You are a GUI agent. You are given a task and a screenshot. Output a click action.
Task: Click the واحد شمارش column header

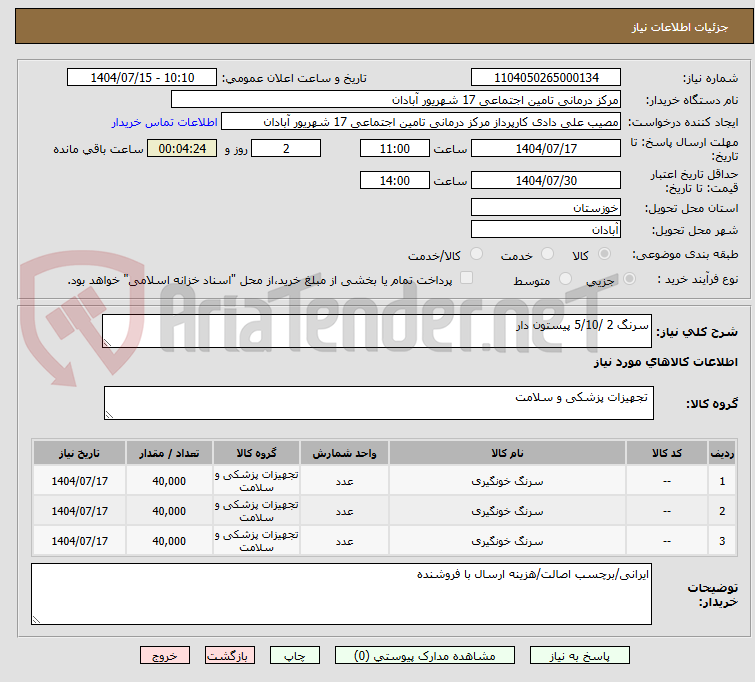[x=344, y=453]
